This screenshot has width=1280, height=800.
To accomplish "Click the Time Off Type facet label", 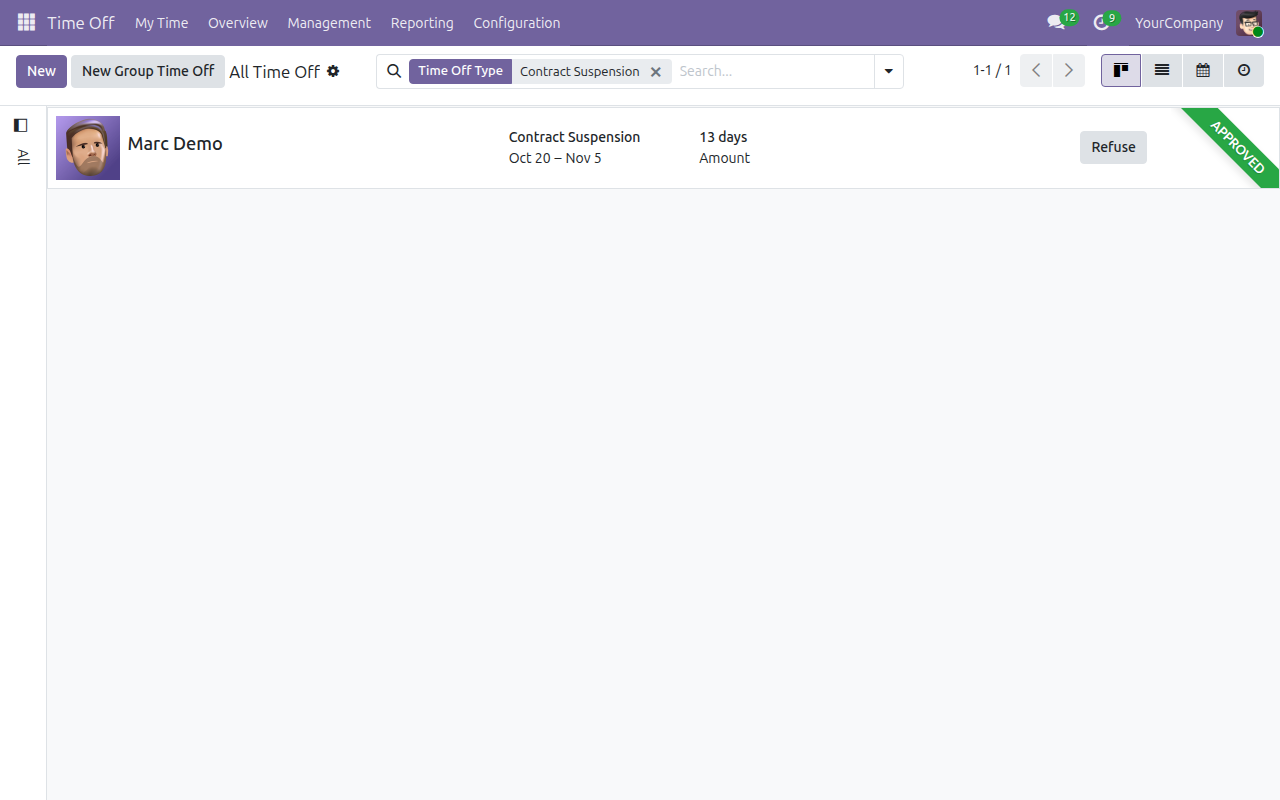I will 460,71.
